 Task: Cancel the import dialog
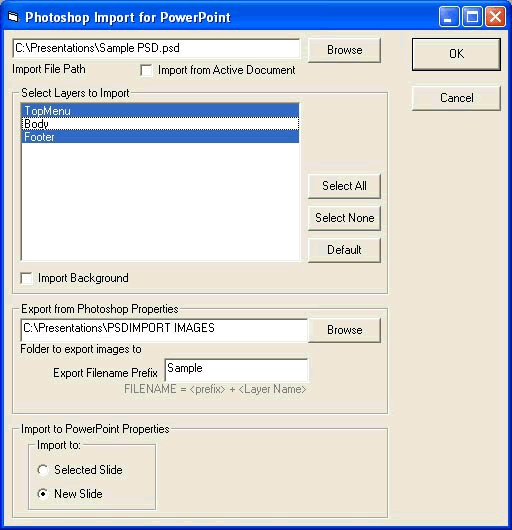point(456,98)
